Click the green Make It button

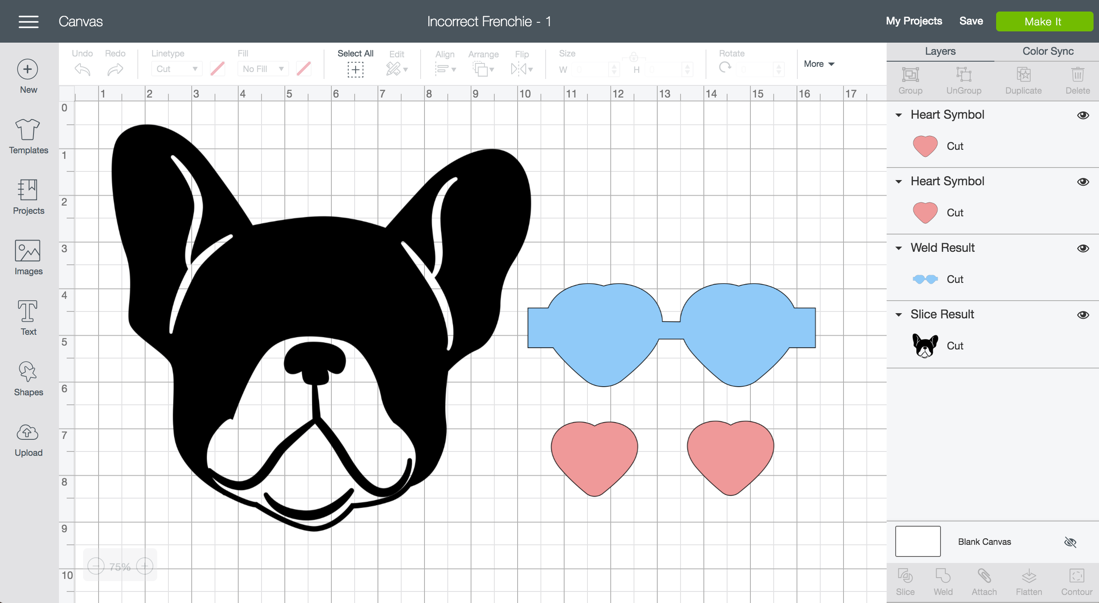click(1043, 21)
